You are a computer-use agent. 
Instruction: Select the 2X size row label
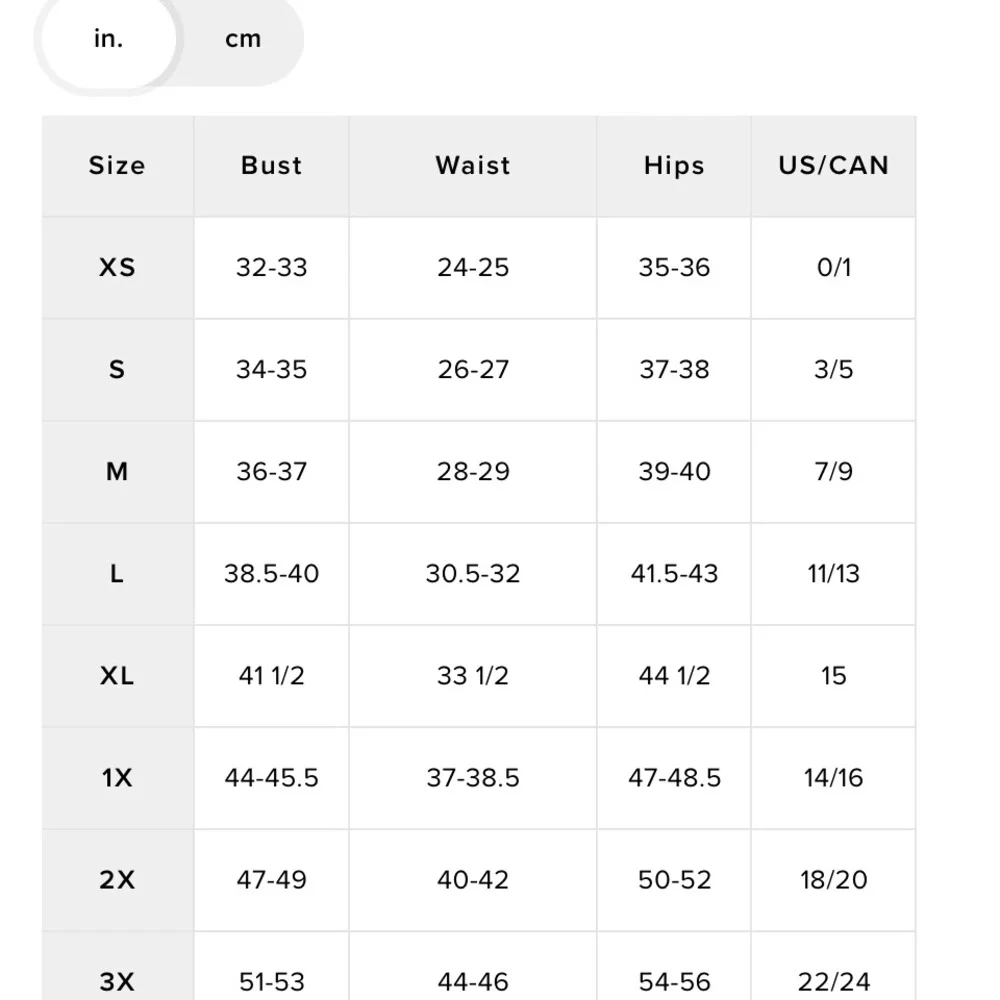point(117,880)
